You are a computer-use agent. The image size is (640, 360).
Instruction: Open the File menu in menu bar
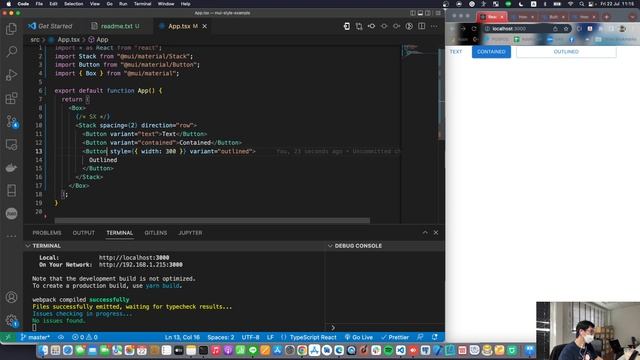tap(39, 4)
